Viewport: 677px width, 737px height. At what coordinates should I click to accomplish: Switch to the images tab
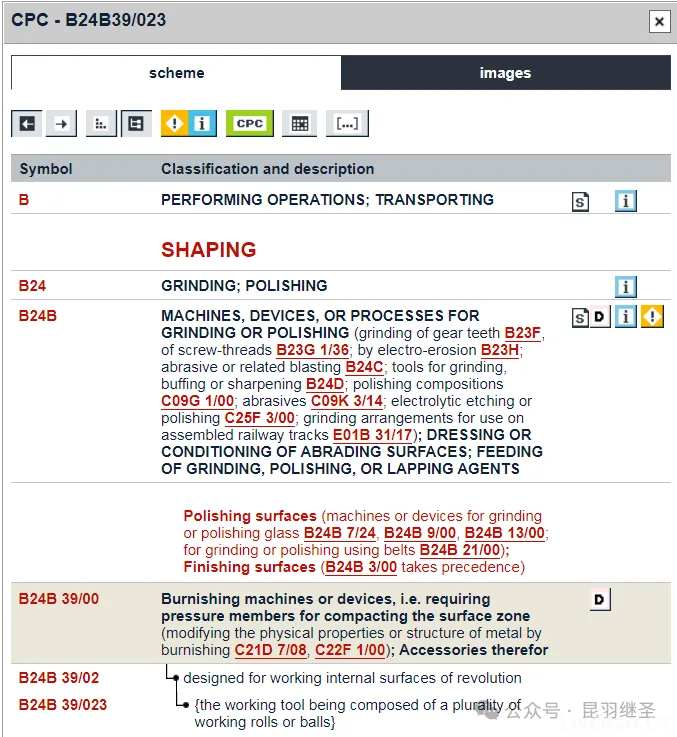pyautogui.click(x=505, y=73)
